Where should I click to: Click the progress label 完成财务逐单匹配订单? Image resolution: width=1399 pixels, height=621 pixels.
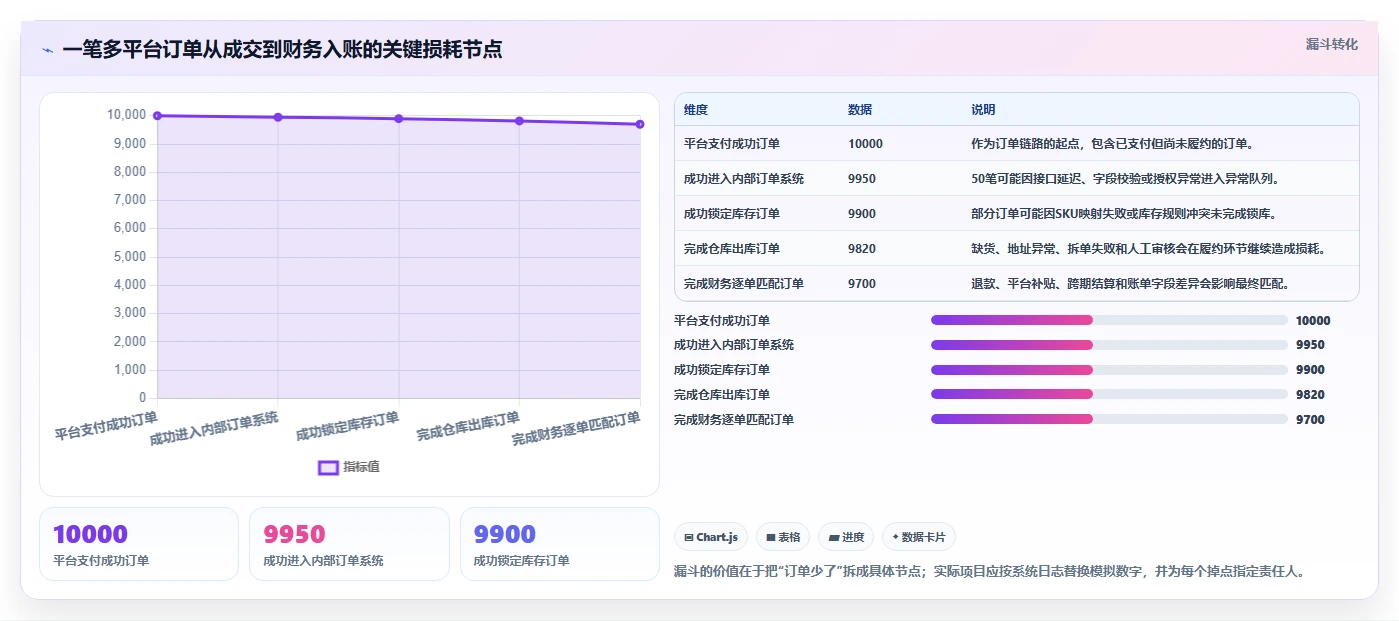click(x=734, y=420)
